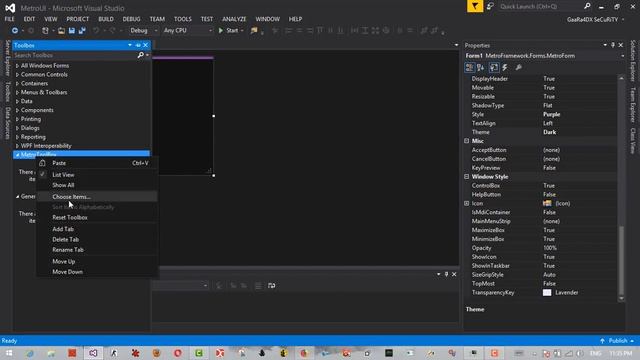Open Visual Studio from the Windows taskbar
Image resolution: width=640 pixels, height=360 pixels.
pos(93,353)
